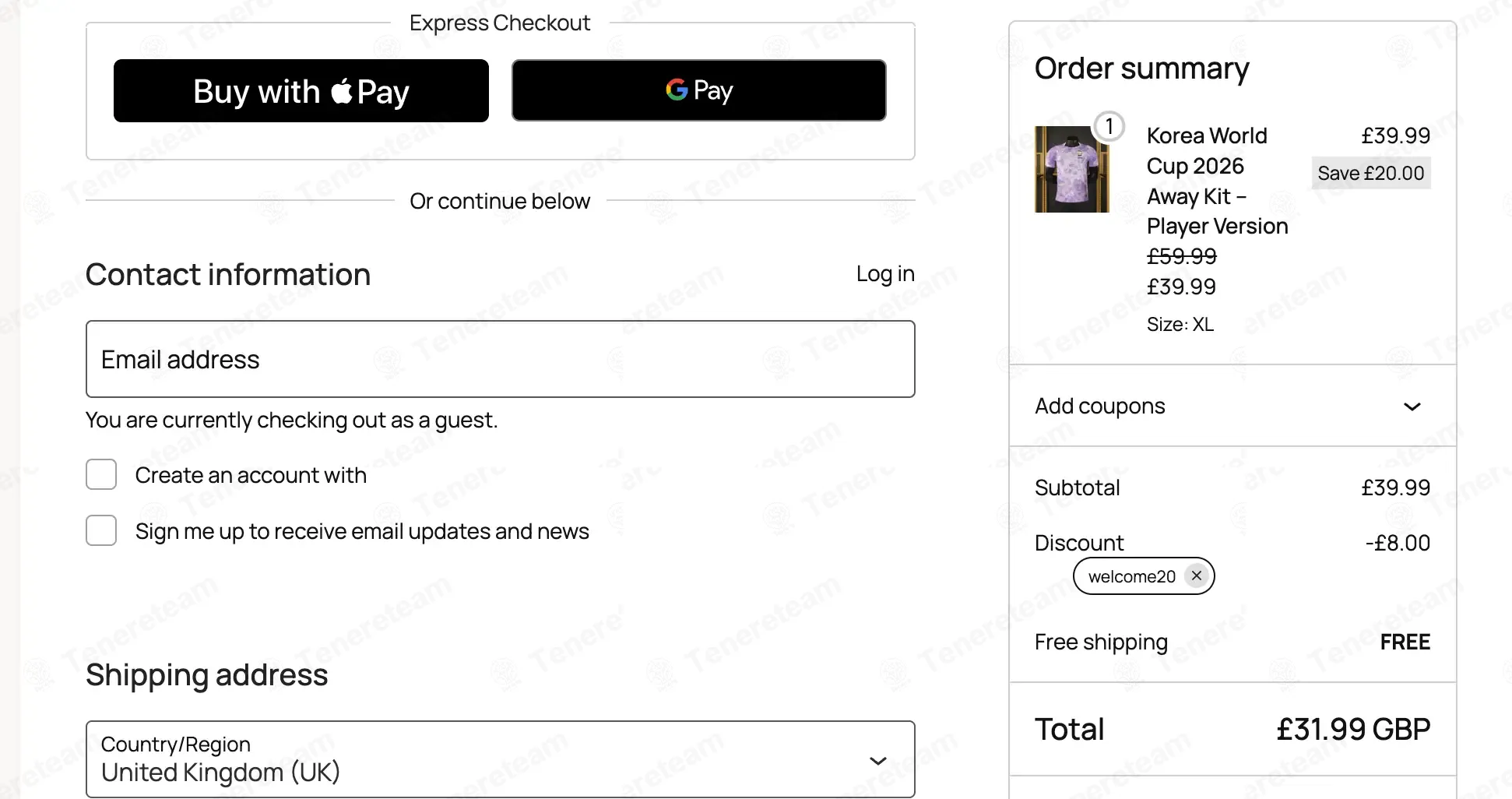Screen dimensions: 1512x799
Task: Enable email updates and news checkbox
Action: tap(101, 530)
